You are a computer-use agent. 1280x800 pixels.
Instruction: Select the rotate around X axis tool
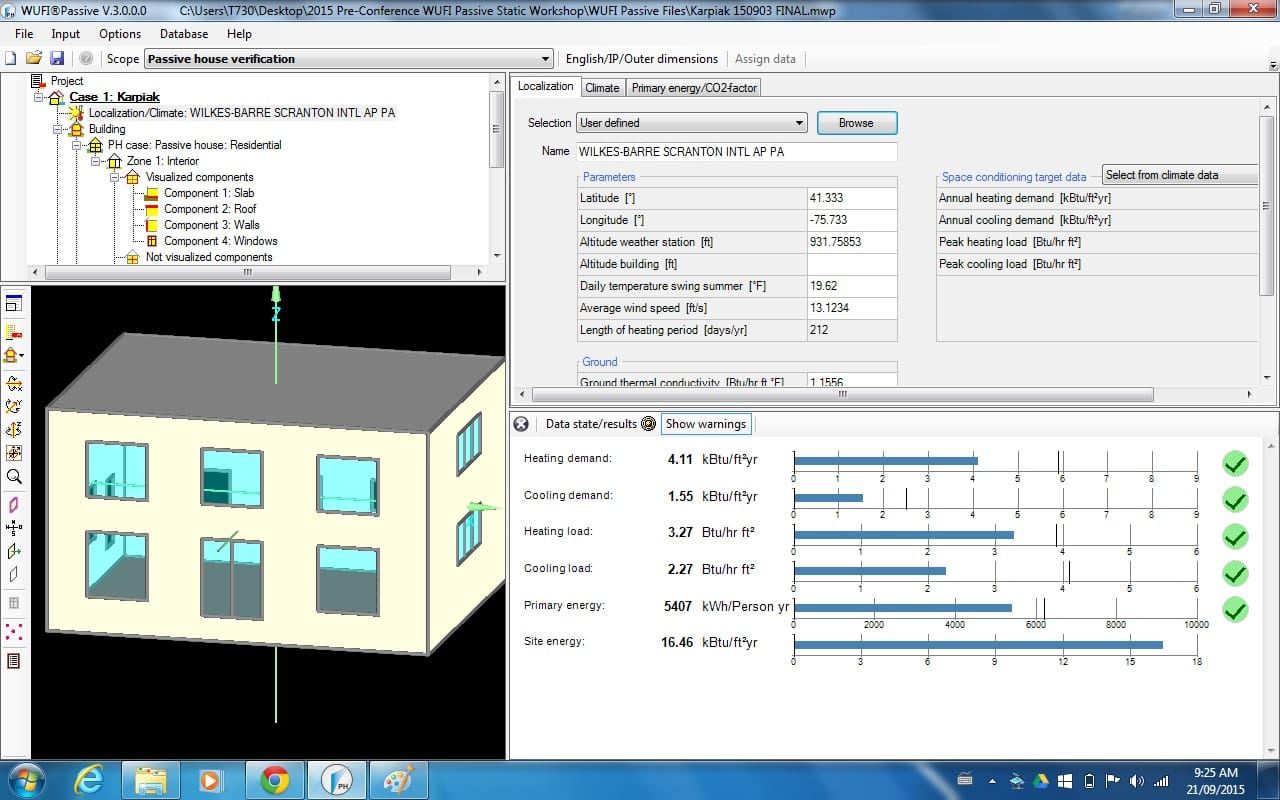[x=14, y=383]
